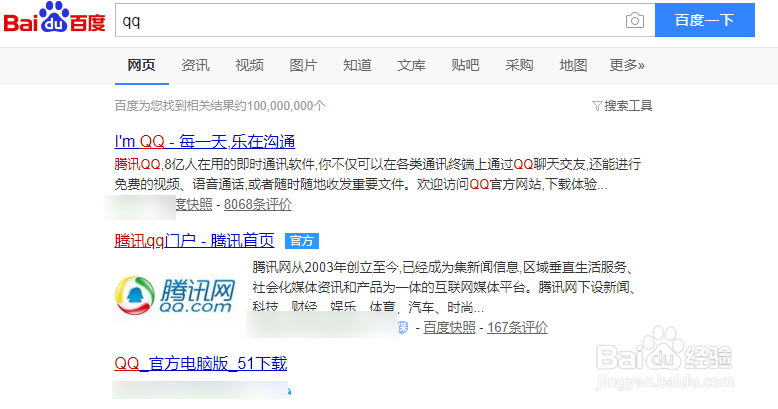The height and width of the screenshot is (409, 778).
Task: Click the 官方 badge
Action: click(302, 241)
